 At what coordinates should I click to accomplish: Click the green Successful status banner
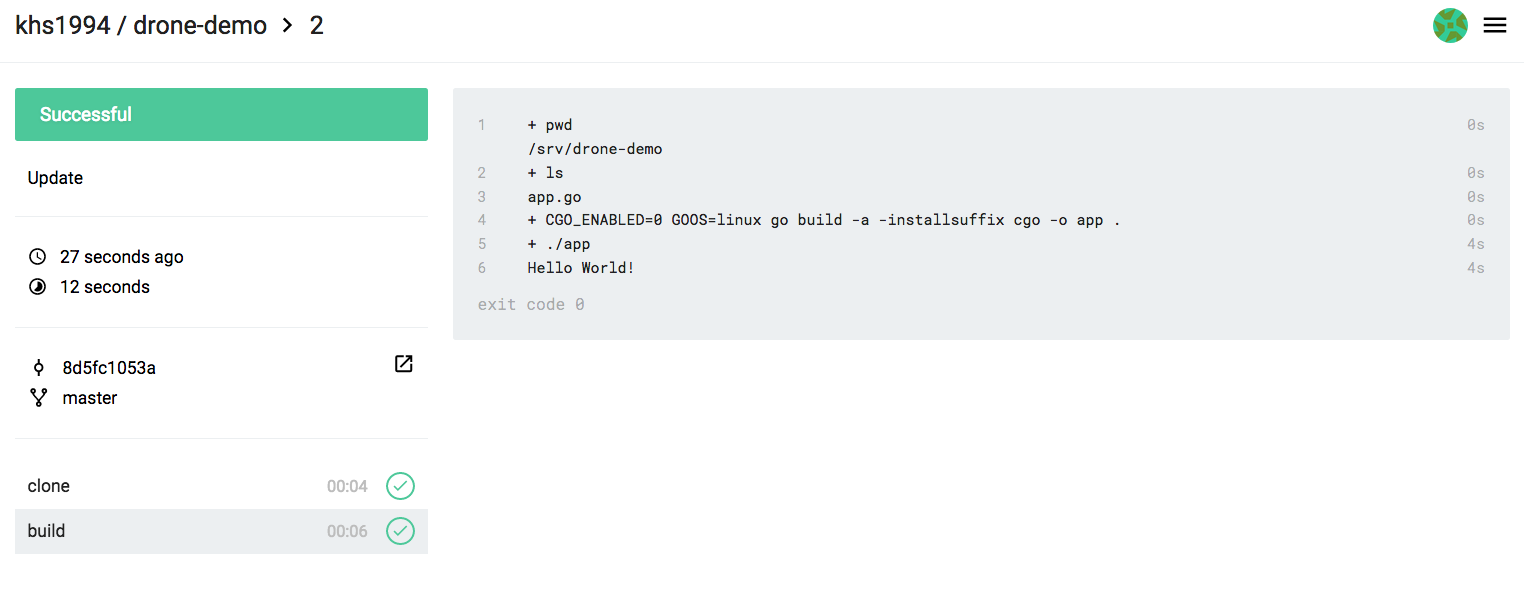220,114
